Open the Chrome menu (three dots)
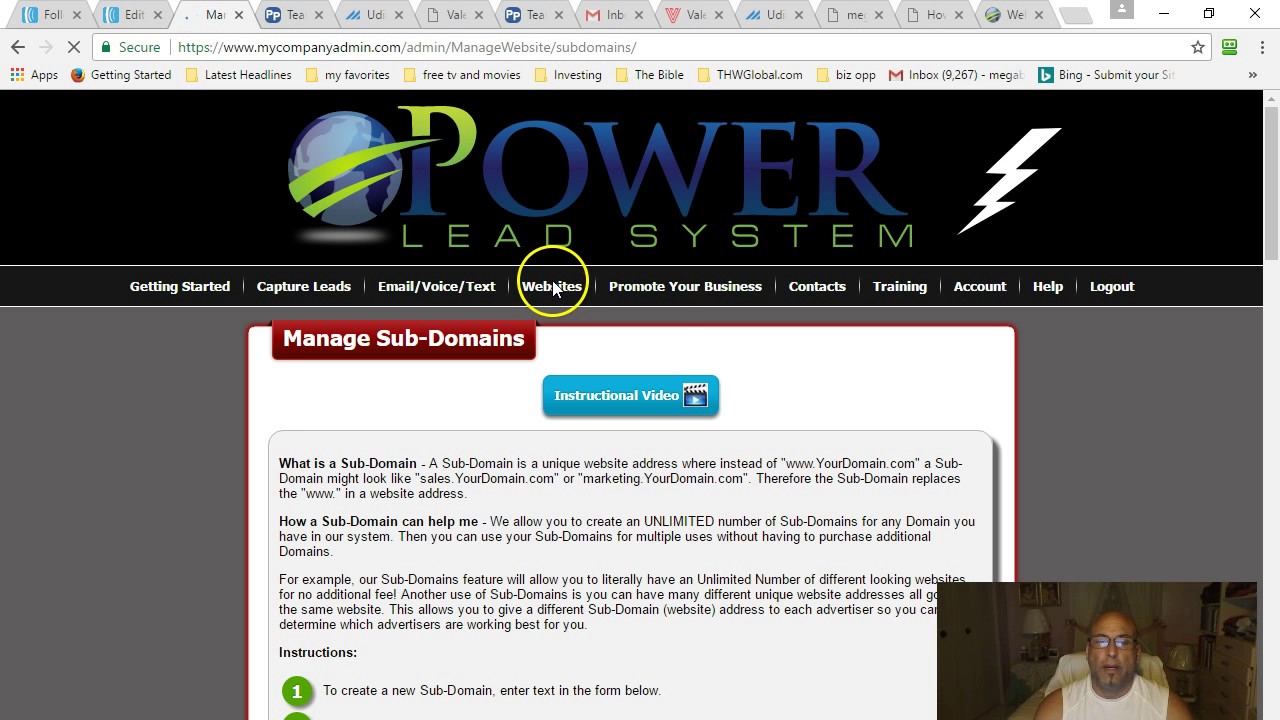The width and height of the screenshot is (1280, 720). 1262,47
